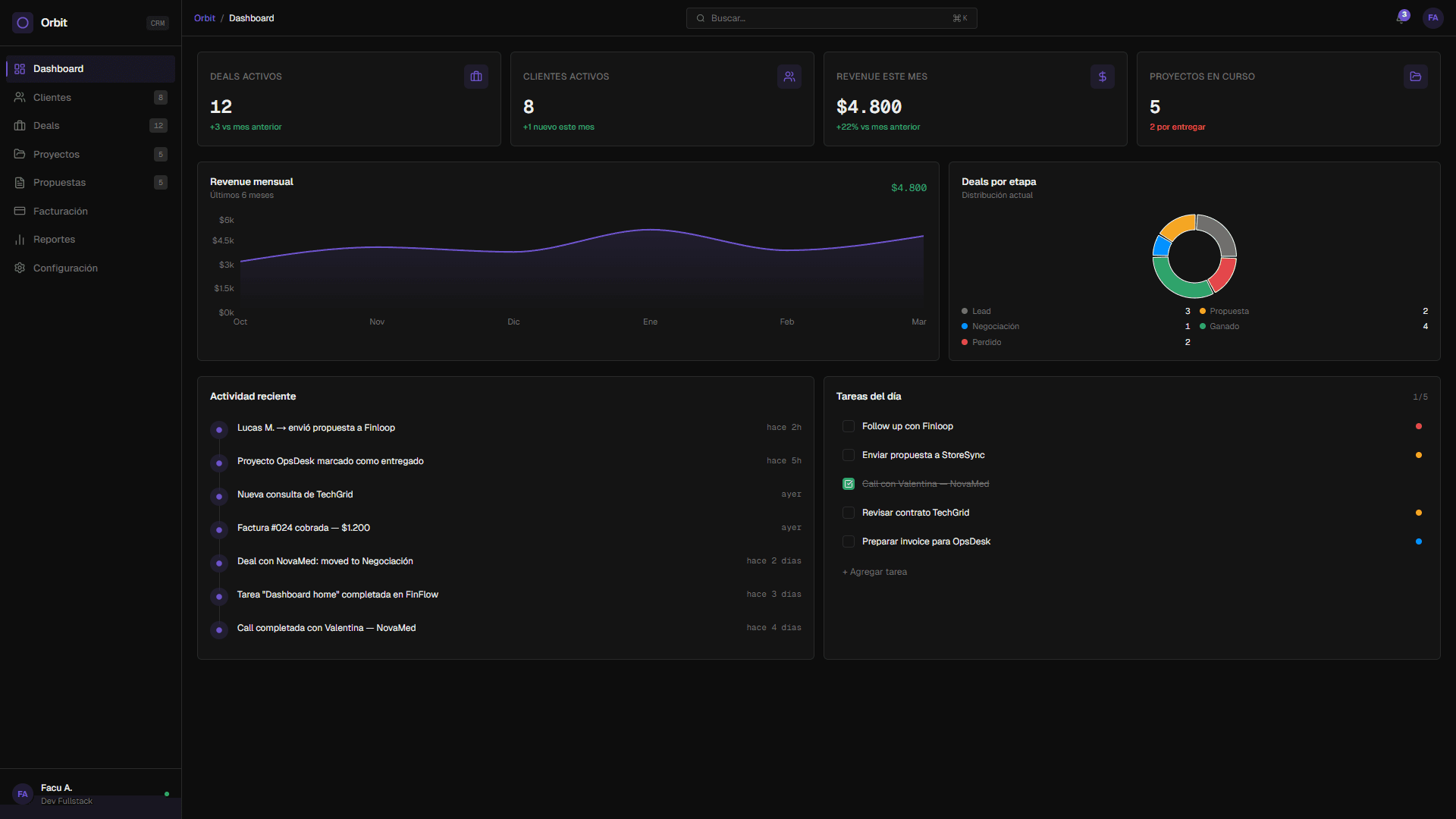This screenshot has height=819, width=1456.
Task: Open the notifications bell with badge
Action: click(x=1400, y=17)
